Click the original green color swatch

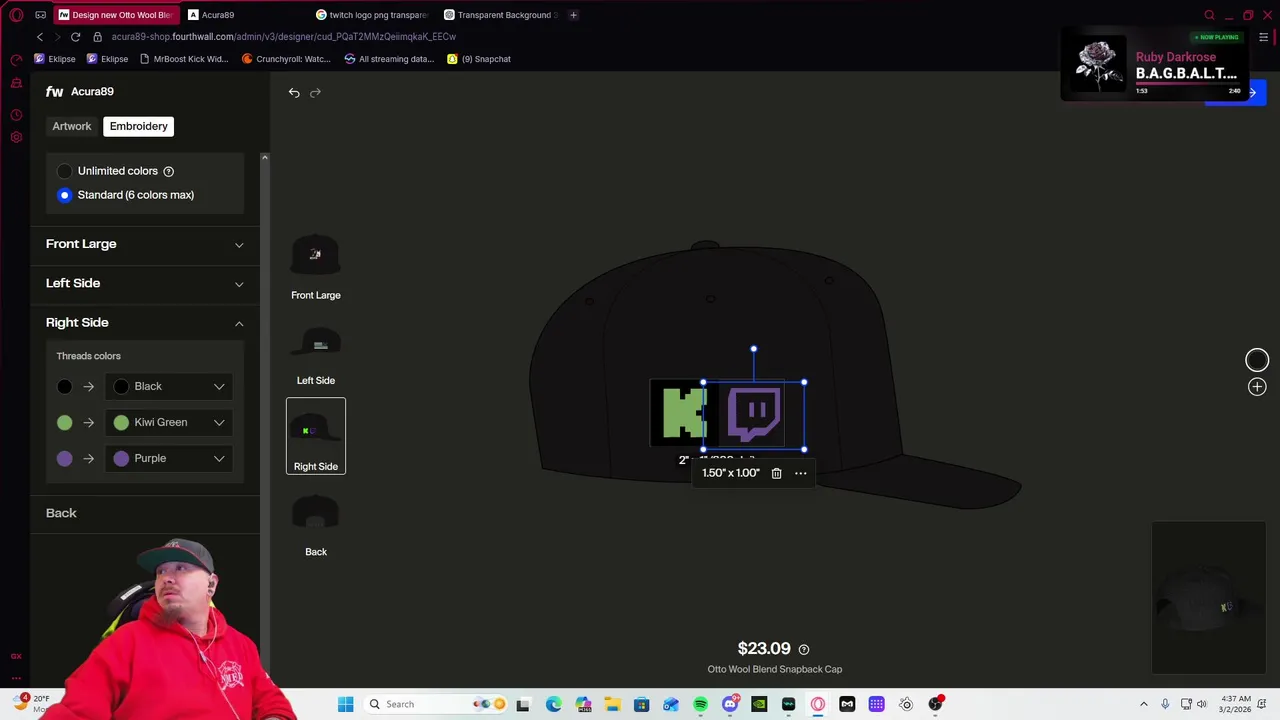[x=65, y=422]
